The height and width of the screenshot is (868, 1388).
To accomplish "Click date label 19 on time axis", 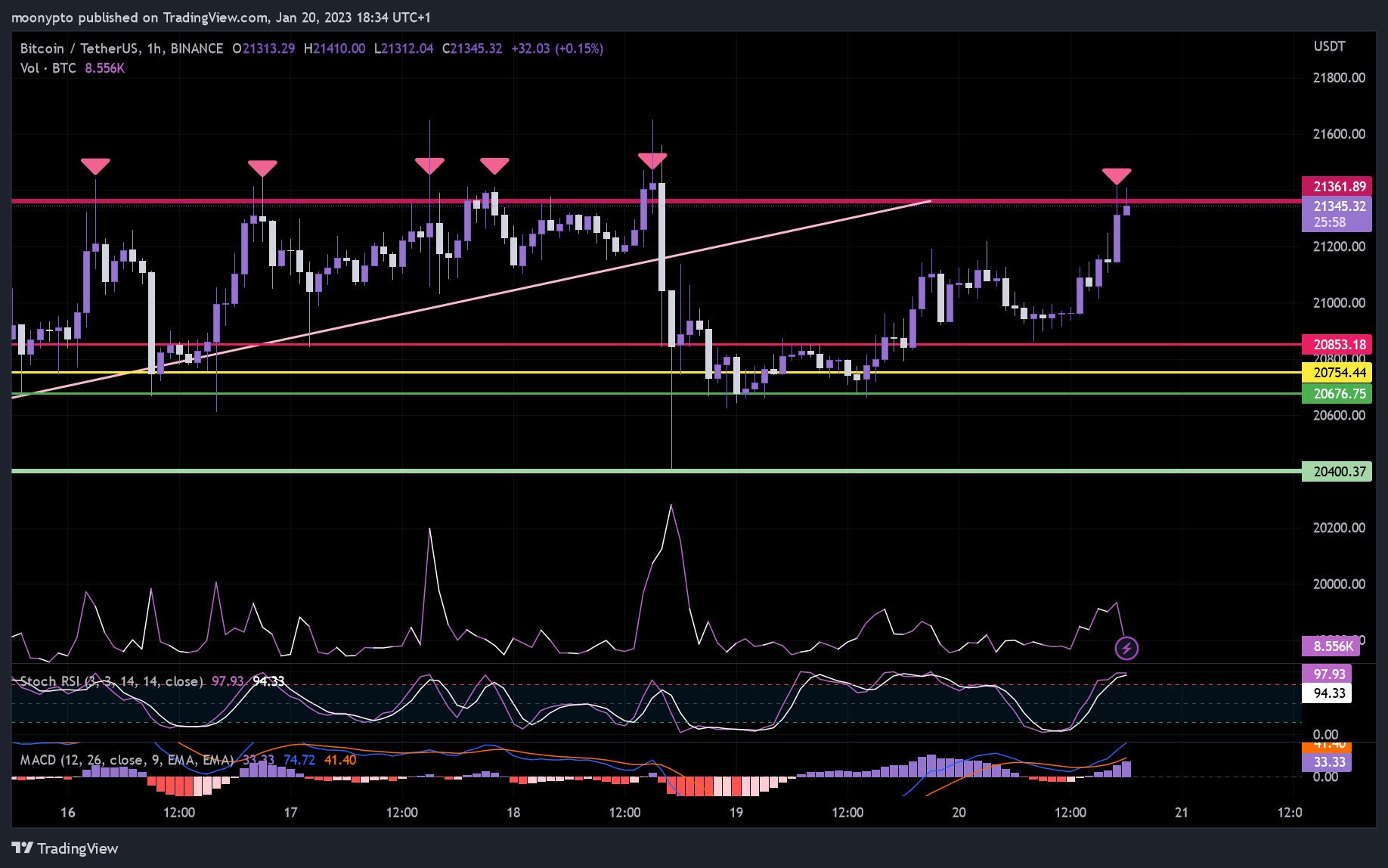I will pos(736,813).
